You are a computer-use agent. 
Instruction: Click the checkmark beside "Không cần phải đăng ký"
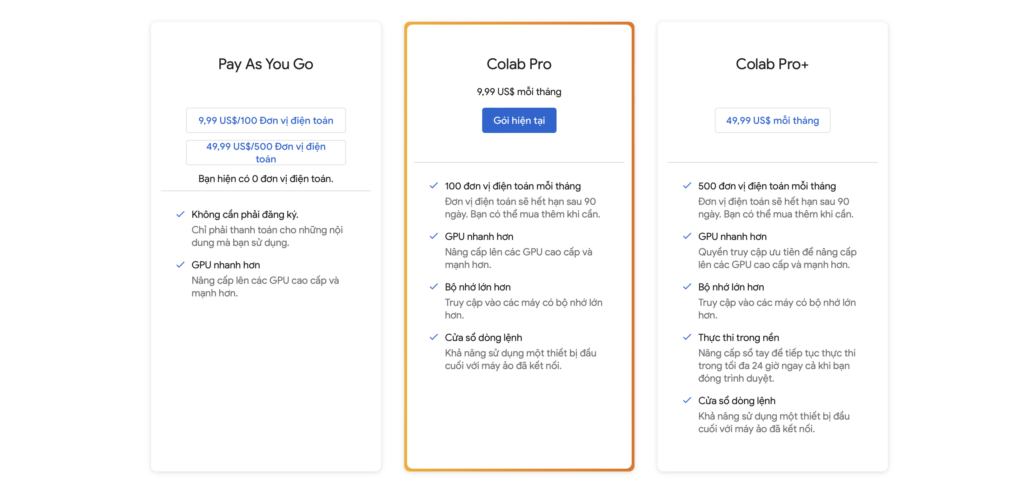[180, 214]
